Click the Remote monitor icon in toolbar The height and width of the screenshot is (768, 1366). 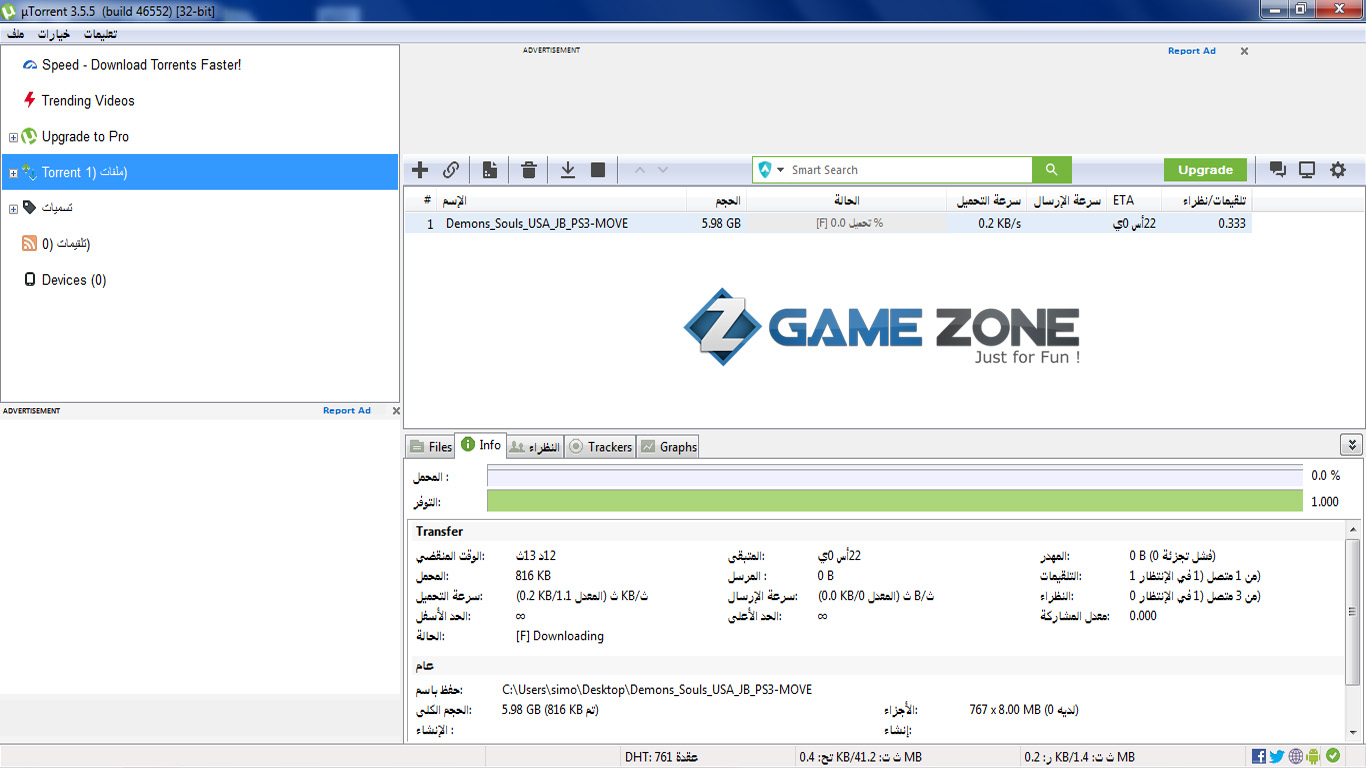click(x=1307, y=170)
